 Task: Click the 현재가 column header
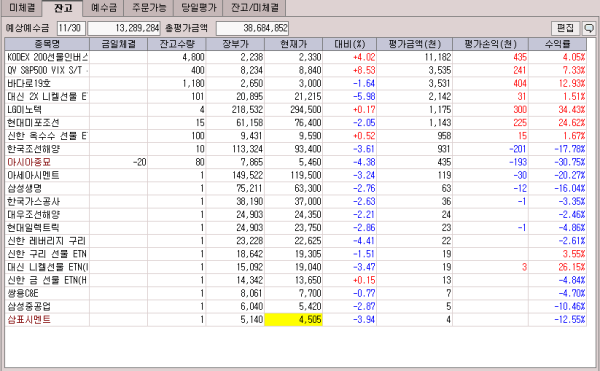293,44
